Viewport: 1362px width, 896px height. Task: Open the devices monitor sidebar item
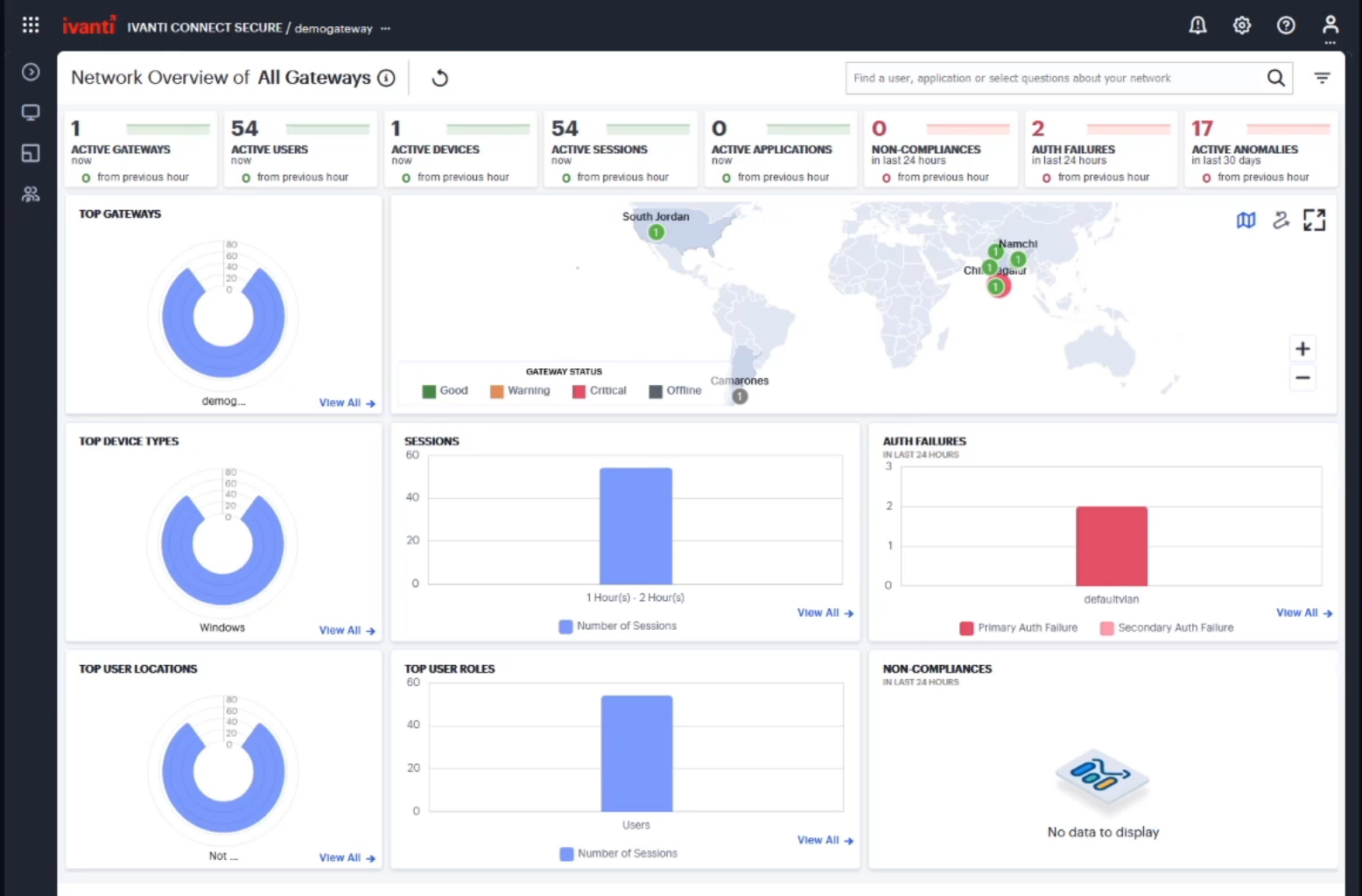31,113
